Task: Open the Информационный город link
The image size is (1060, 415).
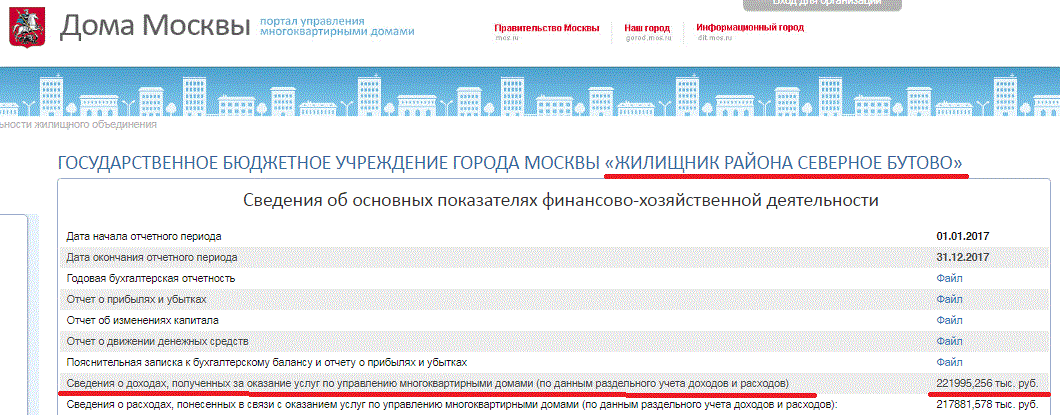Action: (x=750, y=28)
